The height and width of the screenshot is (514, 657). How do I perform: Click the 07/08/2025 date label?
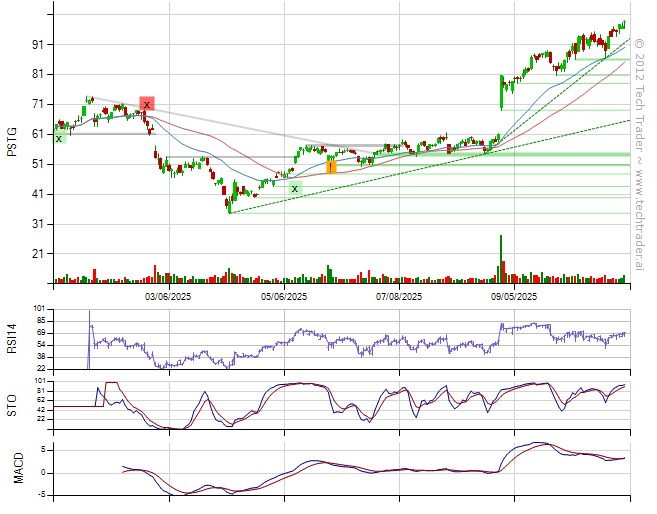(399, 296)
